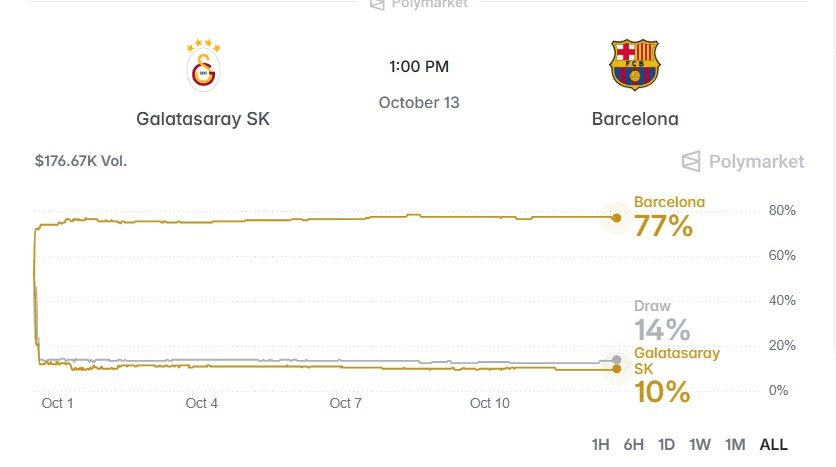This screenshot has width=836, height=467.
Task: Select the 6H time range
Action: coord(633,445)
